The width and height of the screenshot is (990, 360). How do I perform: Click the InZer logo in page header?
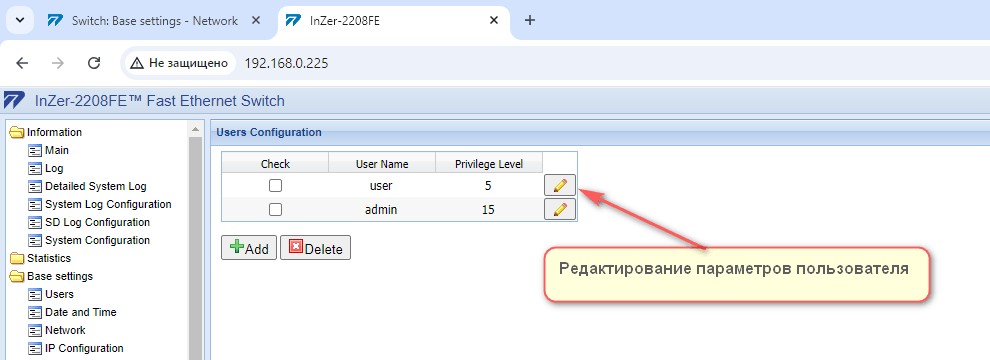point(14,100)
